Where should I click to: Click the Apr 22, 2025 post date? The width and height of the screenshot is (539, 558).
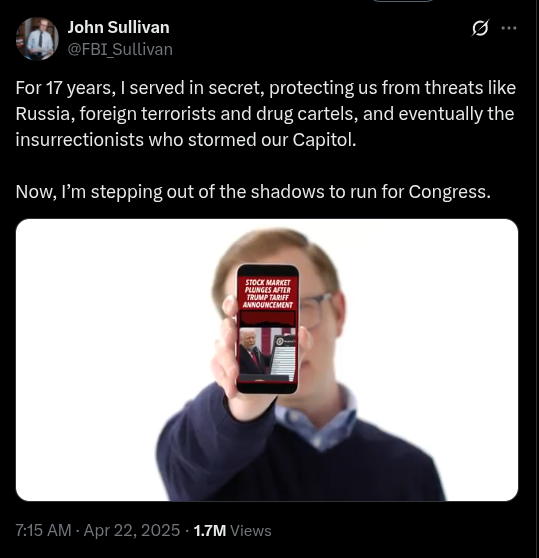pos(132,530)
